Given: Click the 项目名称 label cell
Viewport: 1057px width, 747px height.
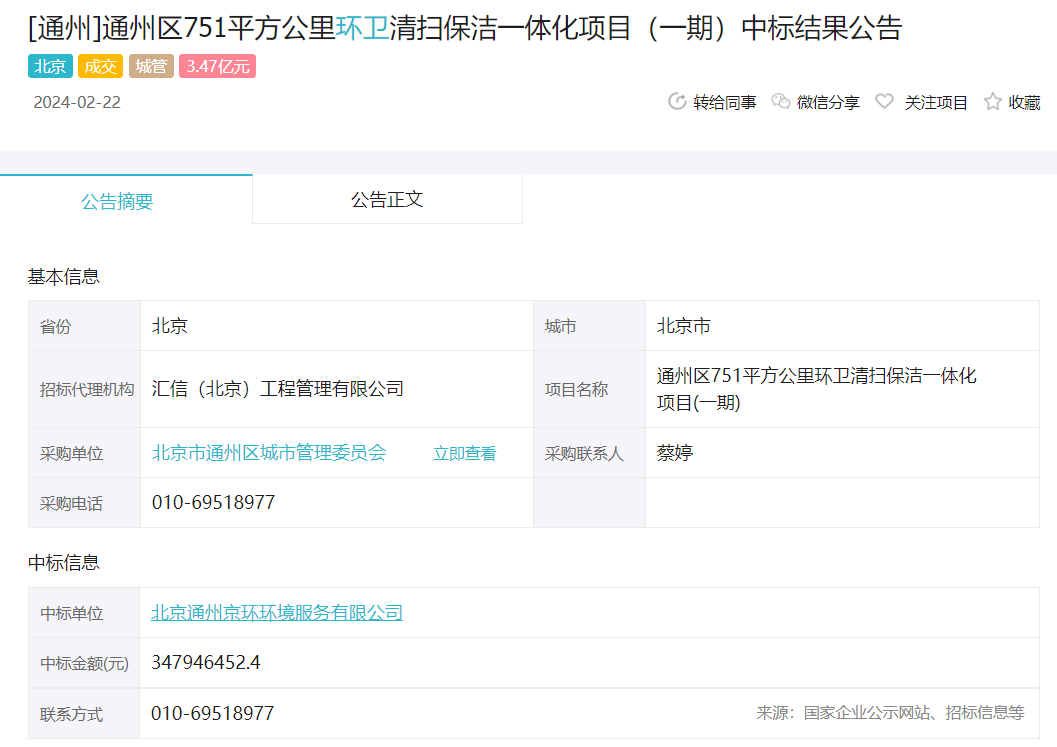Looking at the screenshot, I should click(x=589, y=389).
